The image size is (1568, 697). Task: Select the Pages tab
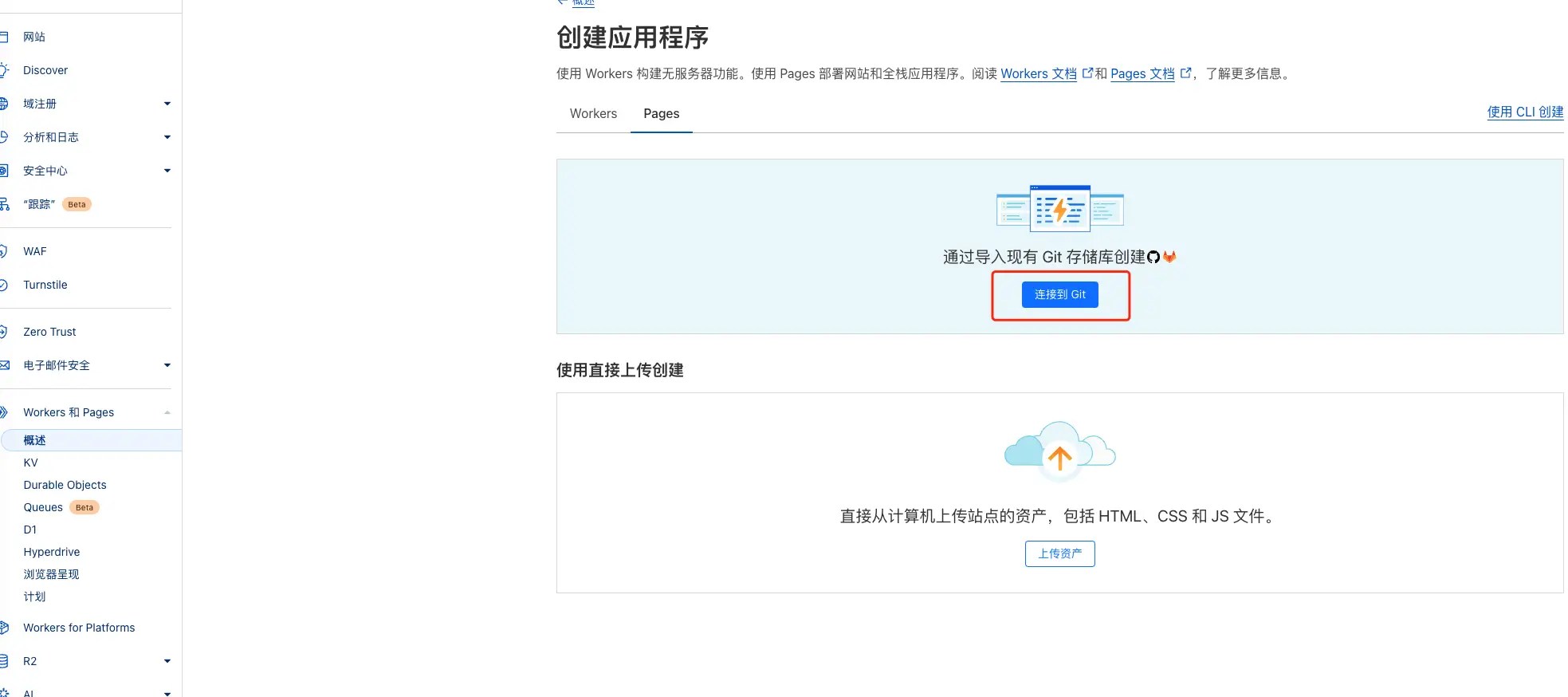pos(661,113)
